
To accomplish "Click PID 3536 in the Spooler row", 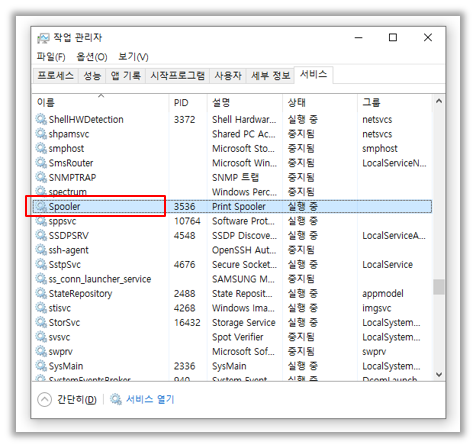I will click(x=184, y=207).
